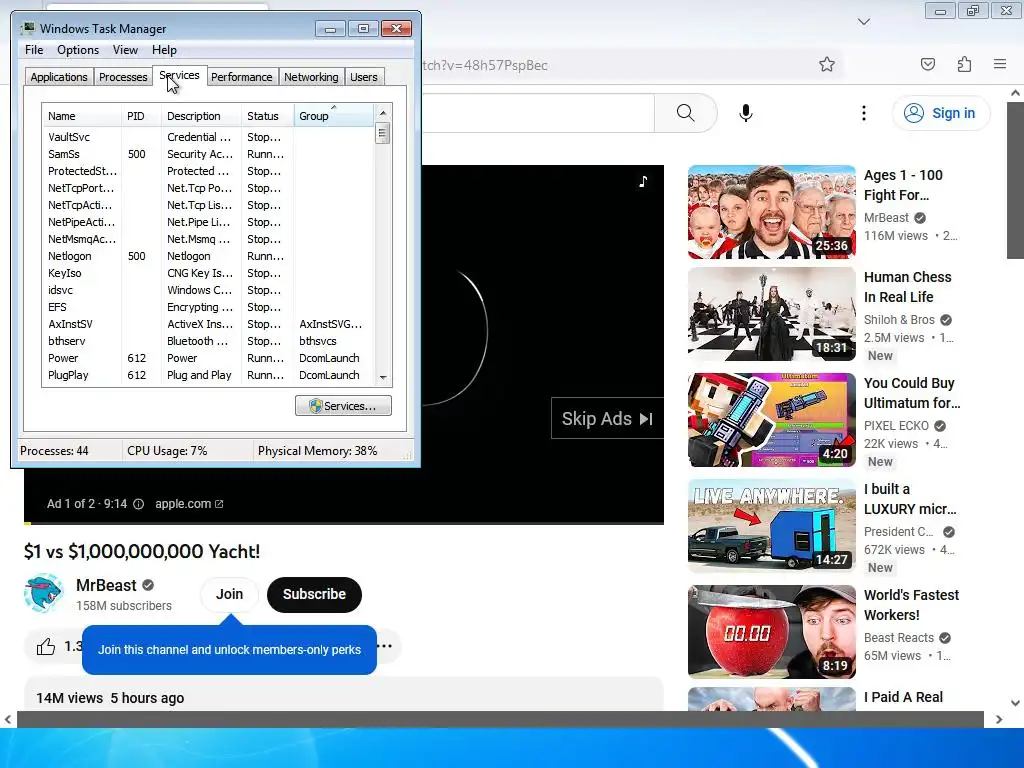Click the Task Manager list scroll-down arrow

[383, 377]
